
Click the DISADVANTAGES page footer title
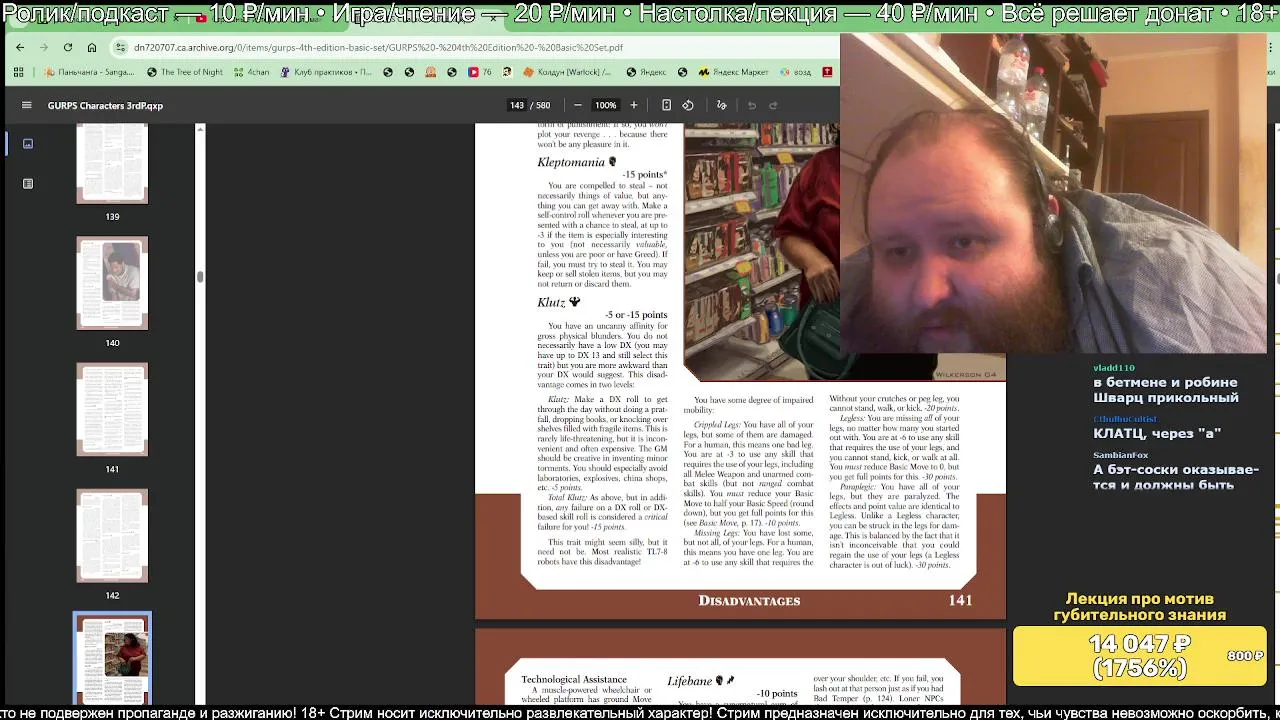click(x=749, y=600)
